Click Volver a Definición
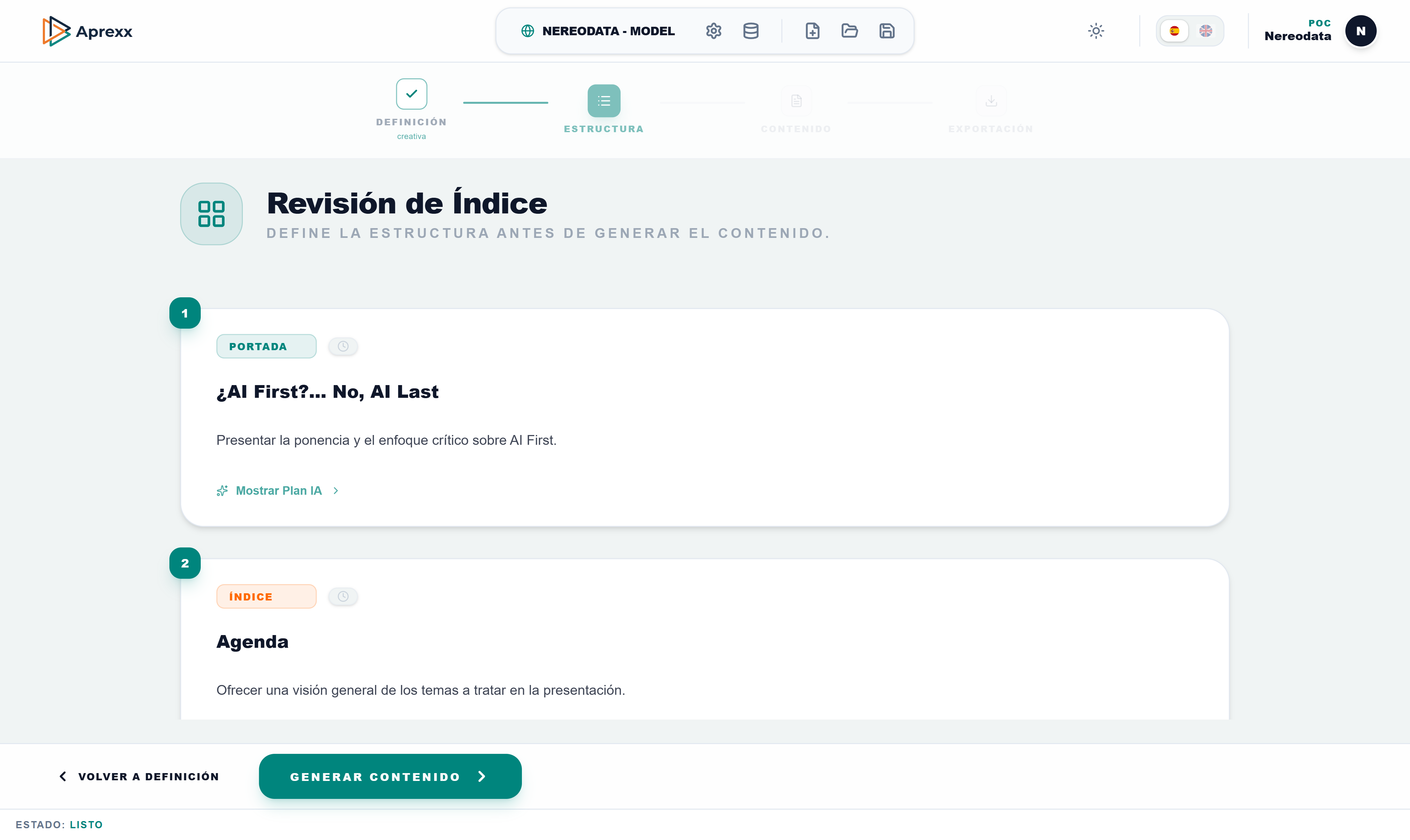The width and height of the screenshot is (1410, 840). pos(139,777)
